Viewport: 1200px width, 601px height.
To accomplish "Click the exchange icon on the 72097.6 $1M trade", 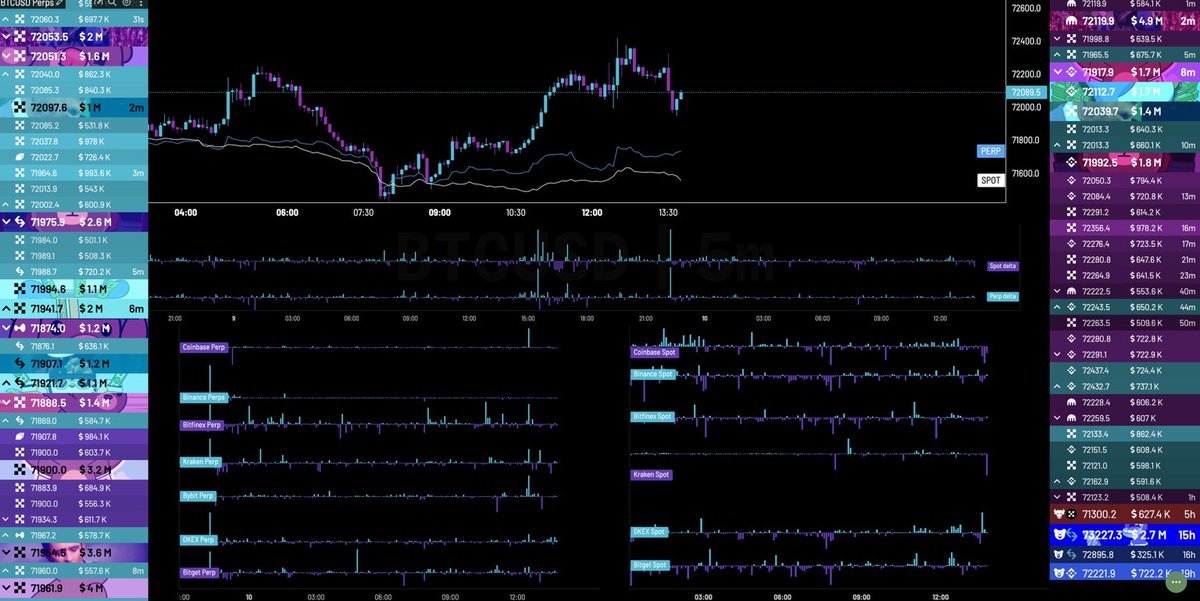I will click(x=20, y=107).
